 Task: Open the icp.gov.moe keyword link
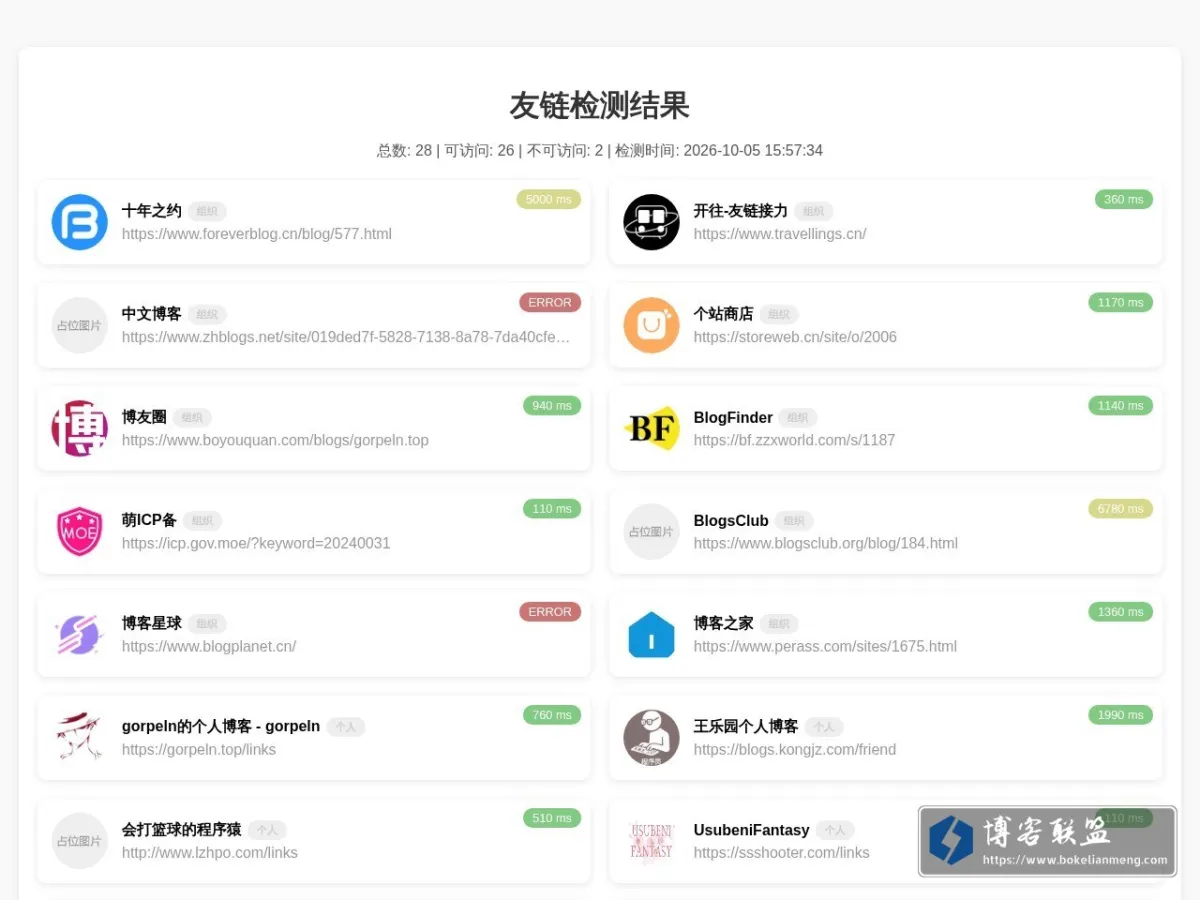pyautogui.click(x=256, y=543)
